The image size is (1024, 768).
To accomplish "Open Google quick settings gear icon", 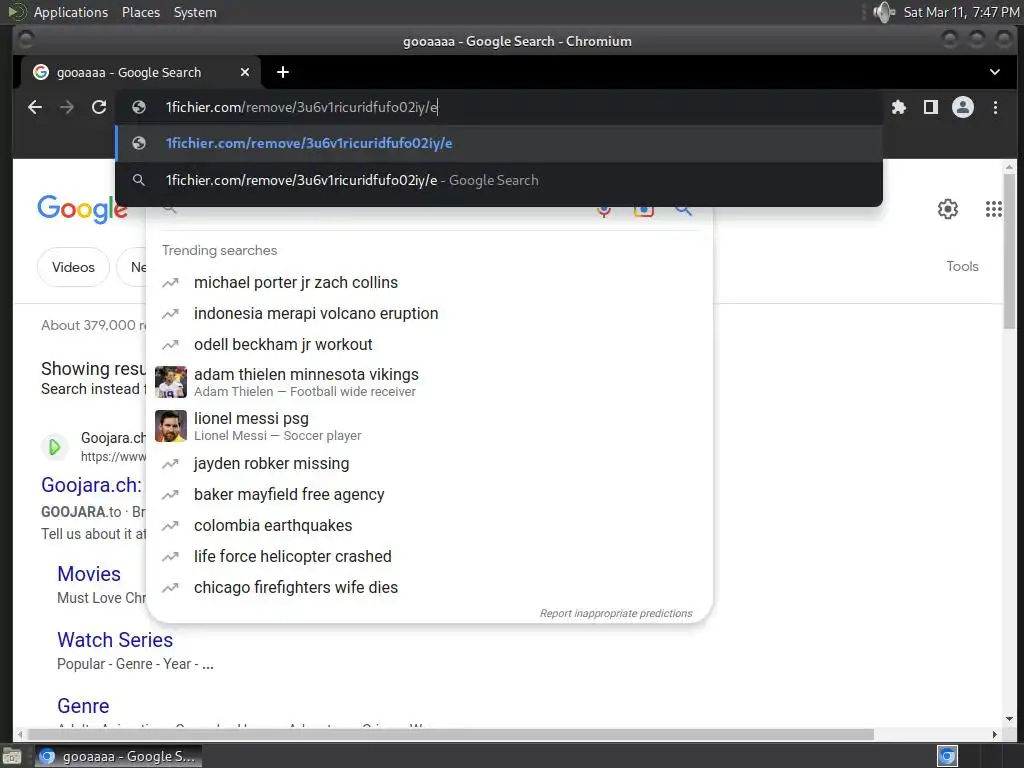I will 948,209.
